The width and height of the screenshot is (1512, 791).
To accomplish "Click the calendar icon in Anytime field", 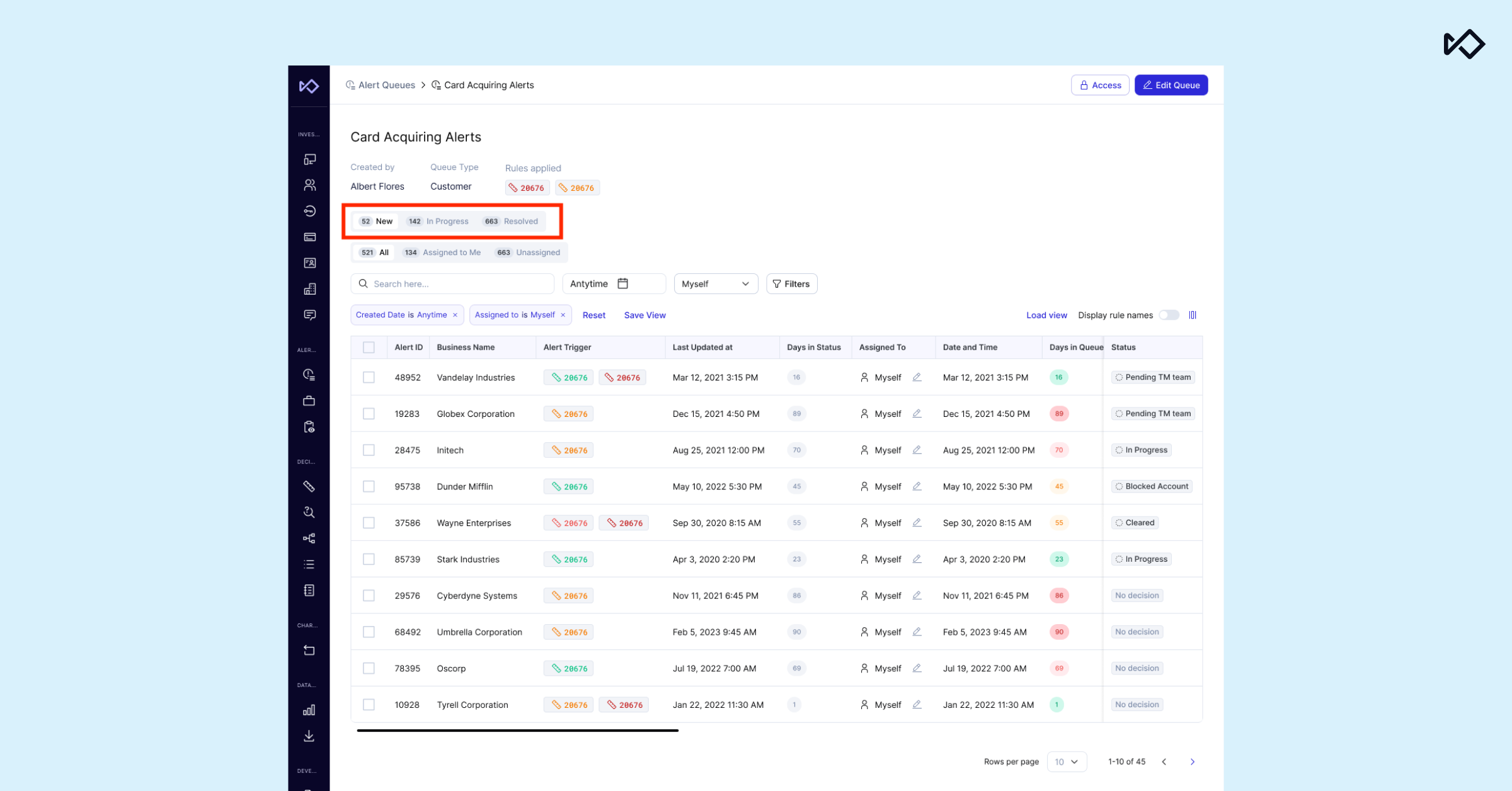I will point(622,283).
